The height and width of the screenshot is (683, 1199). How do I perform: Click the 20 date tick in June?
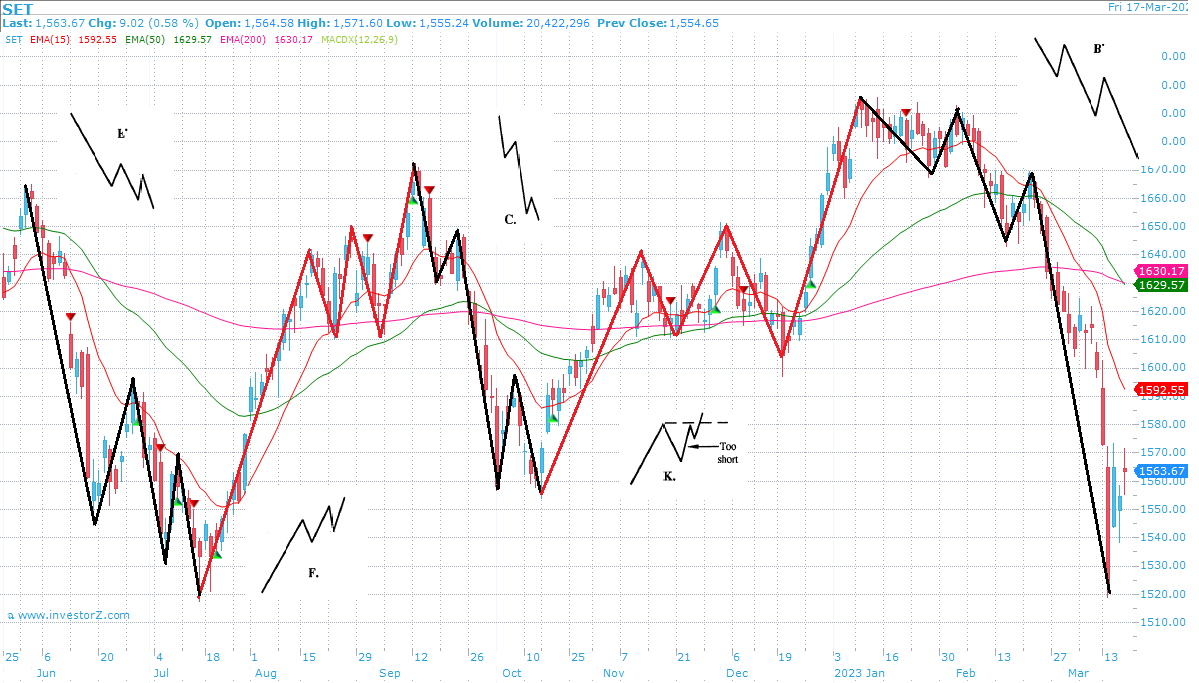tap(106, 657)
